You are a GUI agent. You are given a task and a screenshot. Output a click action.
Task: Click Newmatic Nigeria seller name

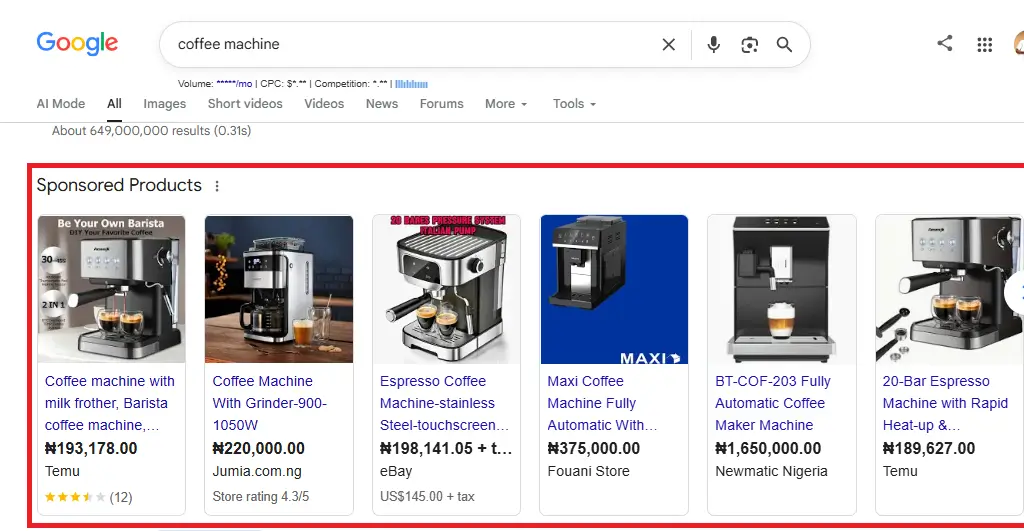click(771, 472)
